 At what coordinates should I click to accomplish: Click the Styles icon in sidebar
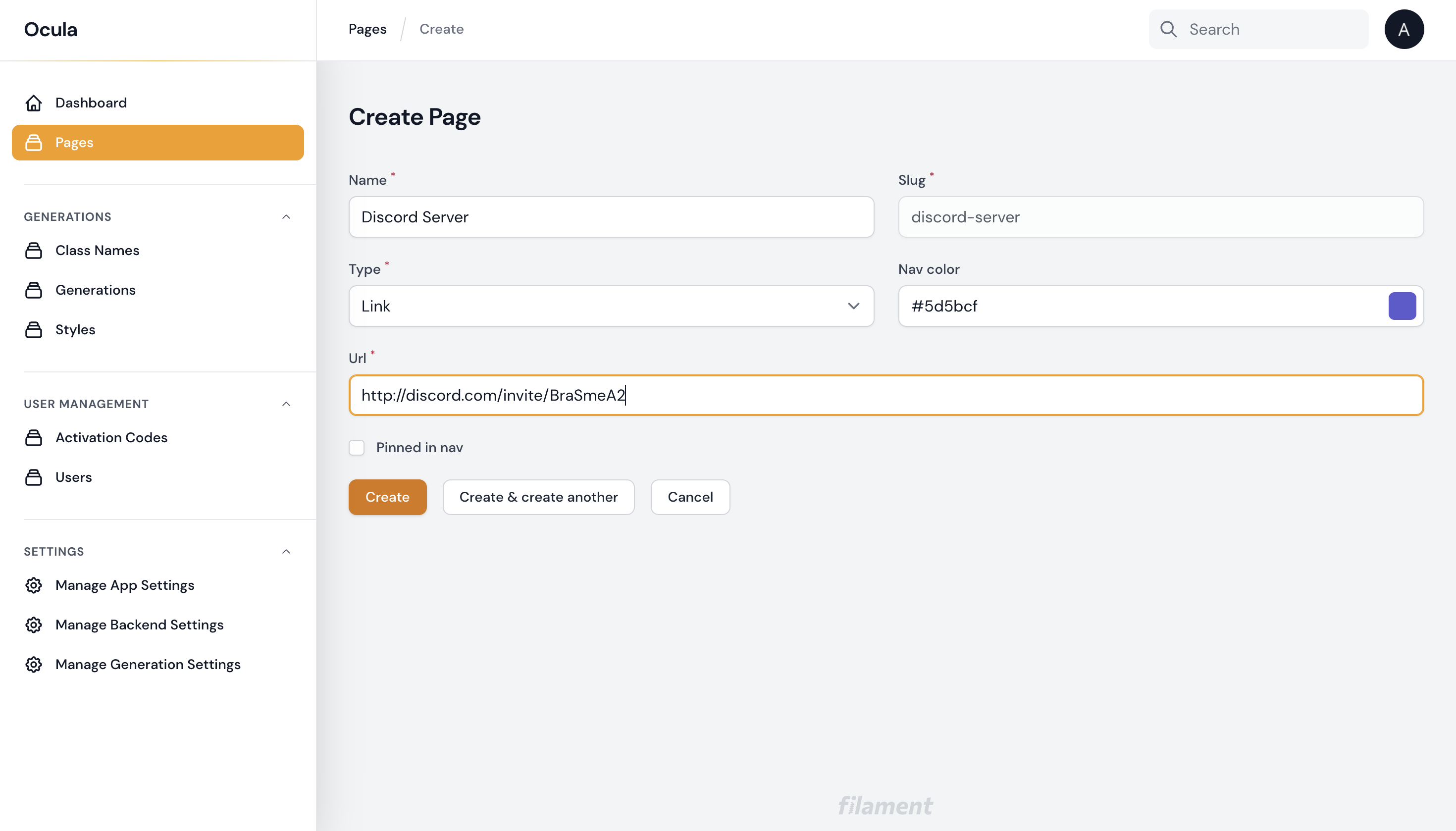click(34, 330)
